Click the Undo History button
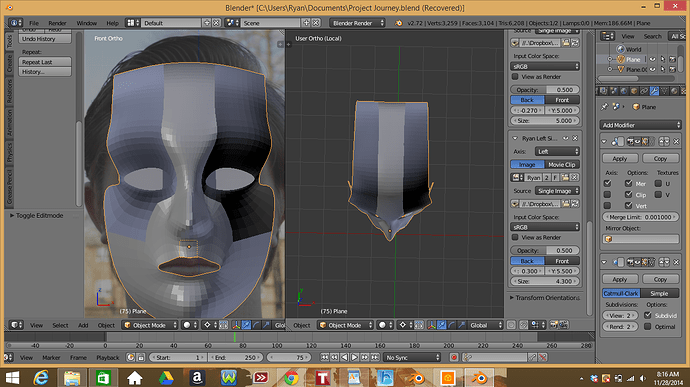The image size is (690, 387). click(45, 39)
